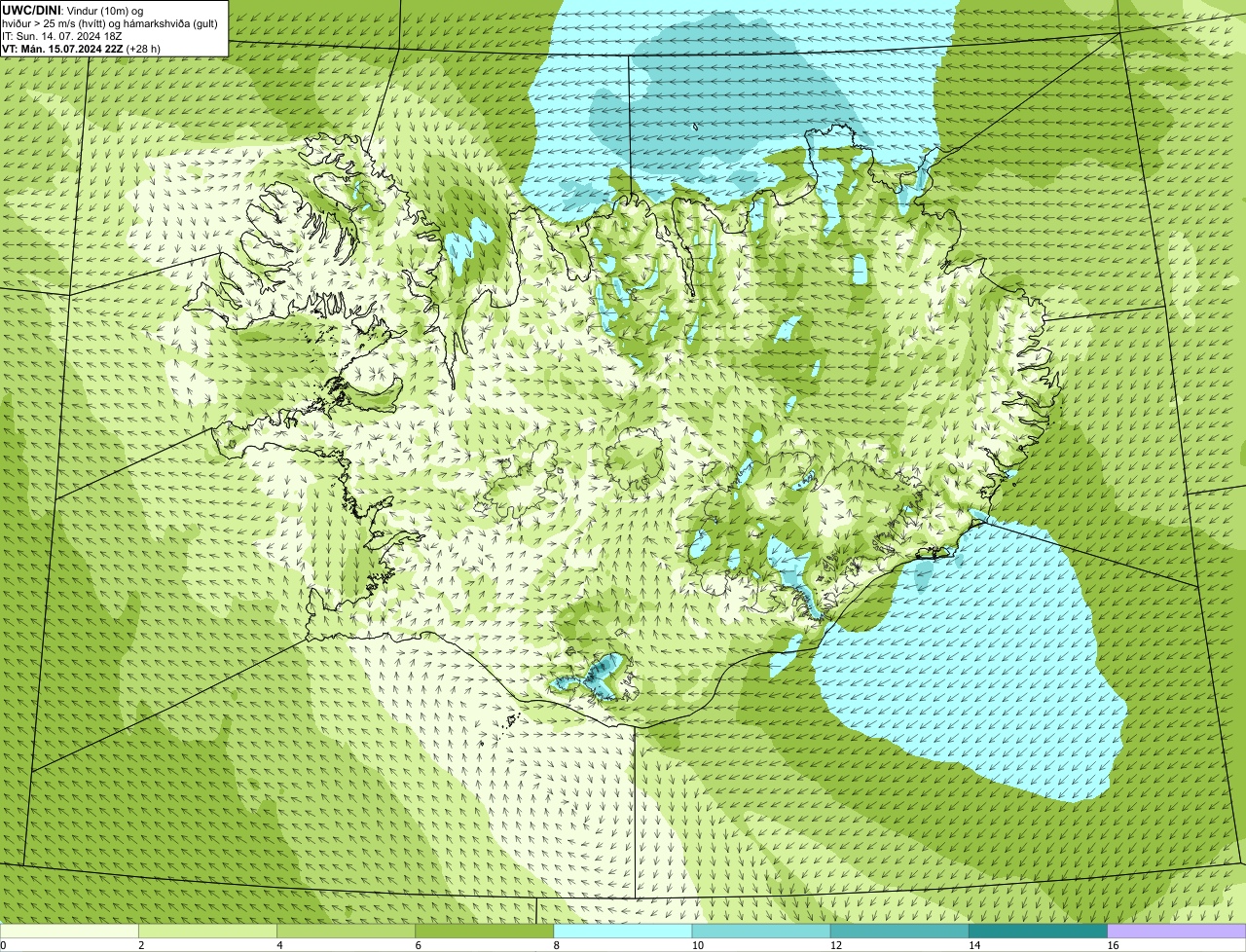Click the 2–4 m/s light green legend swatch
The image size is (1246, 952).
click(x=207, y=931)
